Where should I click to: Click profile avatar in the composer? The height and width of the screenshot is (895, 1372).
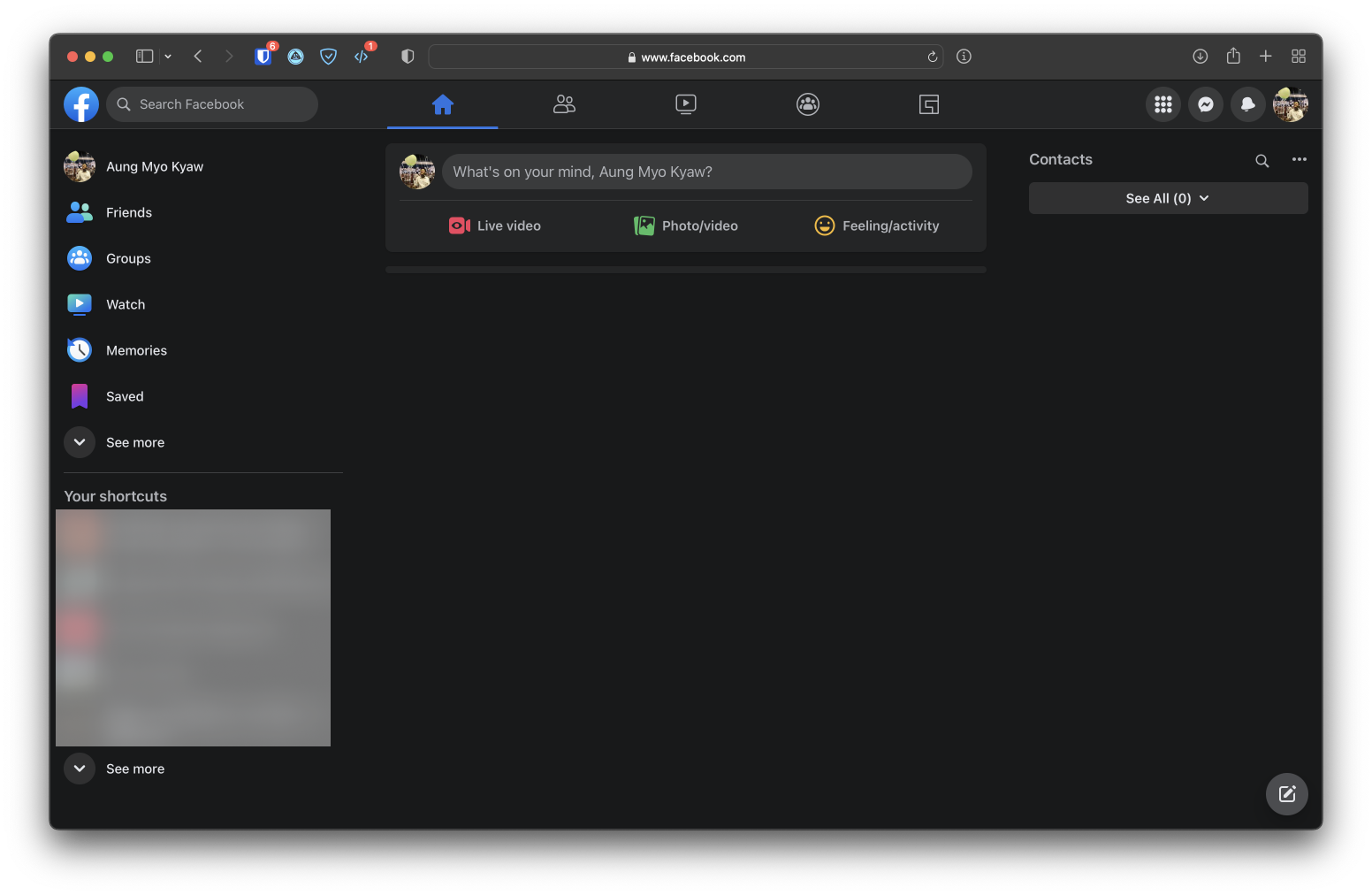click(x=417, y=172)
